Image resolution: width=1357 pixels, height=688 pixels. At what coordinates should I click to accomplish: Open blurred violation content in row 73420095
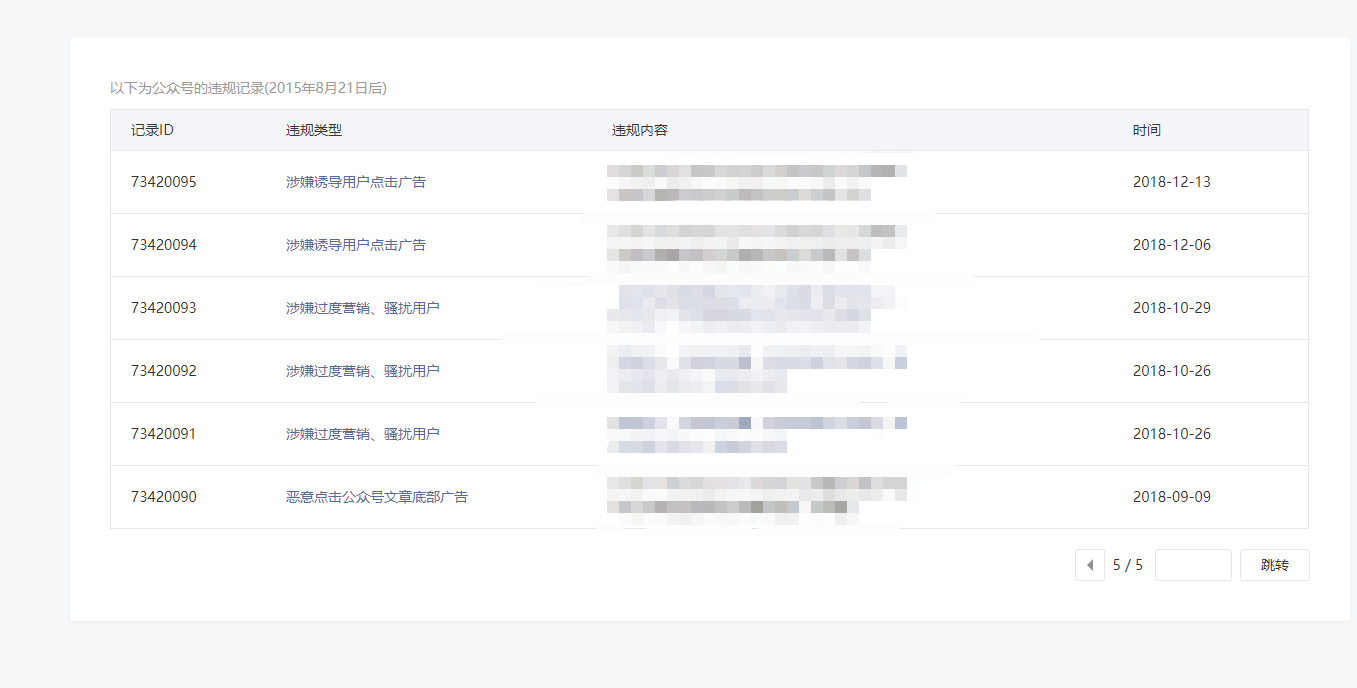[x=757, y=182]
